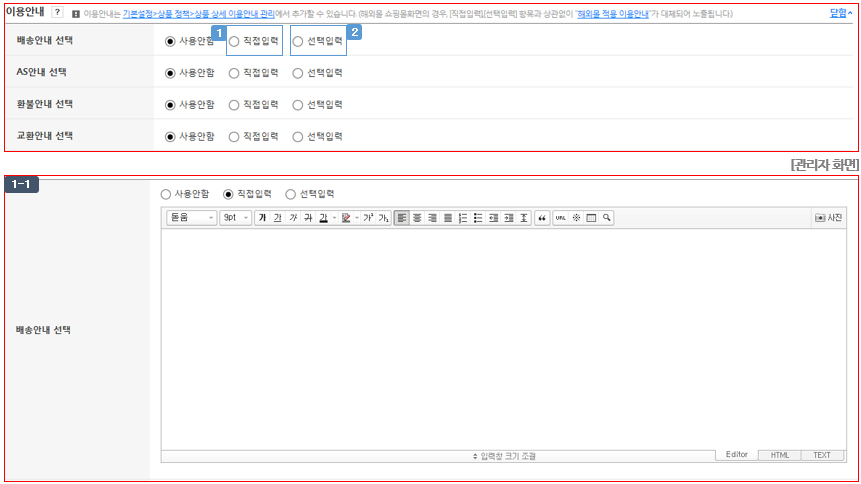The height and width of the screenshot is (484, 861).
Task: Open the 사진 photo upload button
Action: 829,218
